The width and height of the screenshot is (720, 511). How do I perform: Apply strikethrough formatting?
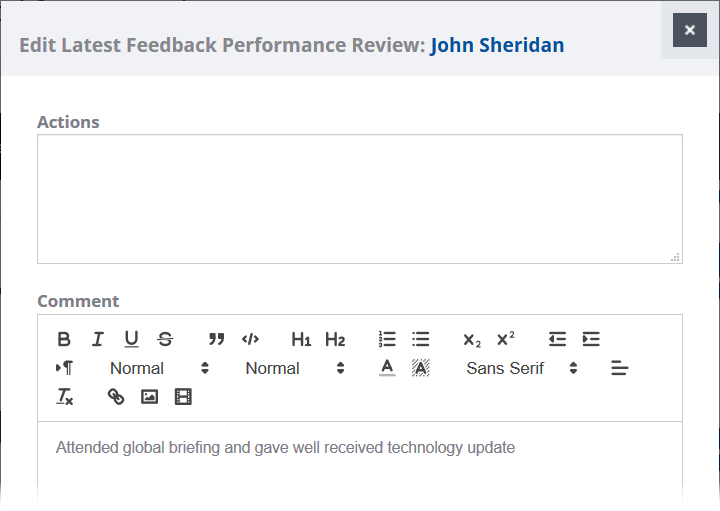(x=165, y=339)
